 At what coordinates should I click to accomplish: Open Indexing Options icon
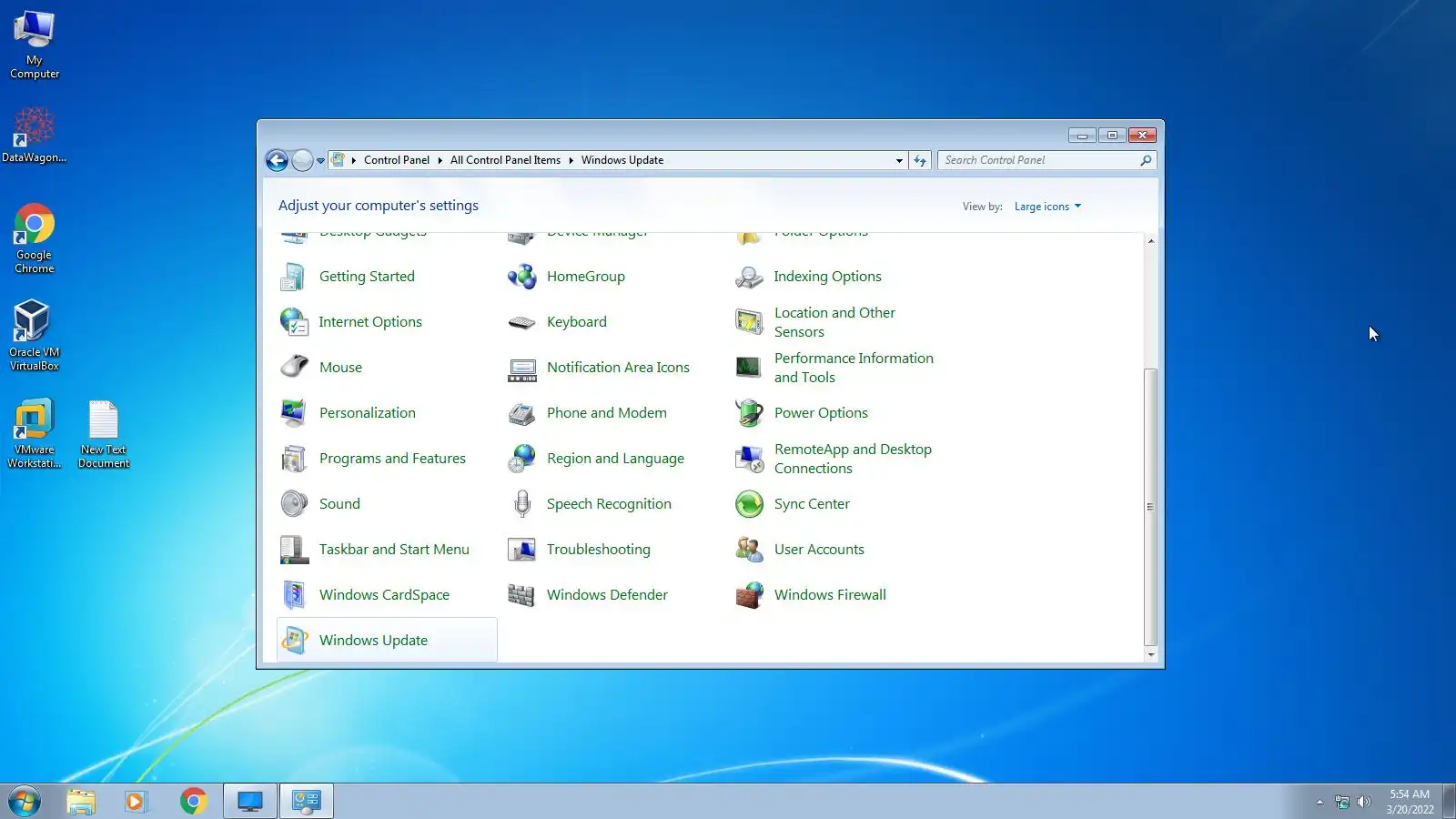749,277
